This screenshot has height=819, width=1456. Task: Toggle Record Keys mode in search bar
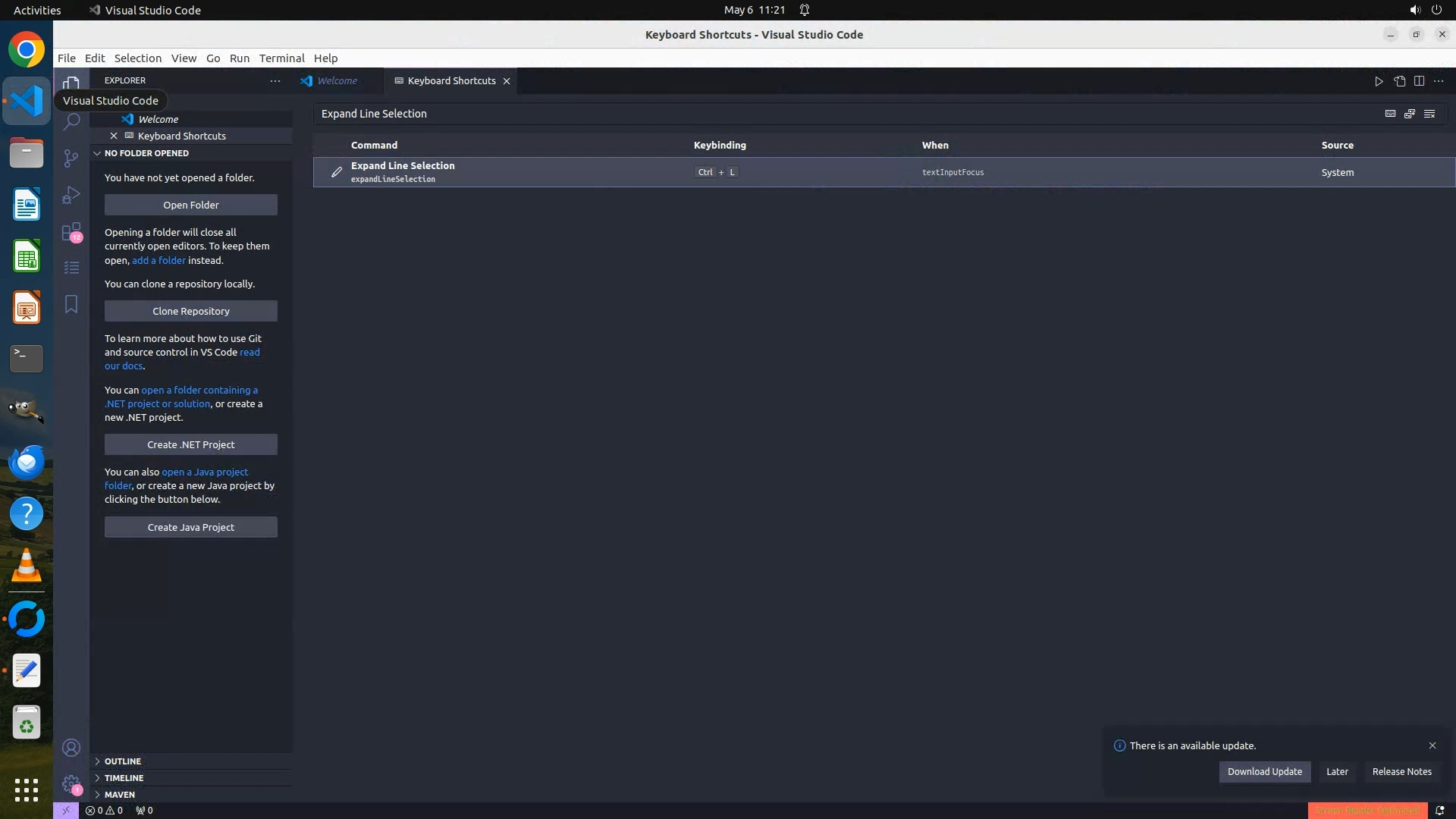pos(1390,114)
